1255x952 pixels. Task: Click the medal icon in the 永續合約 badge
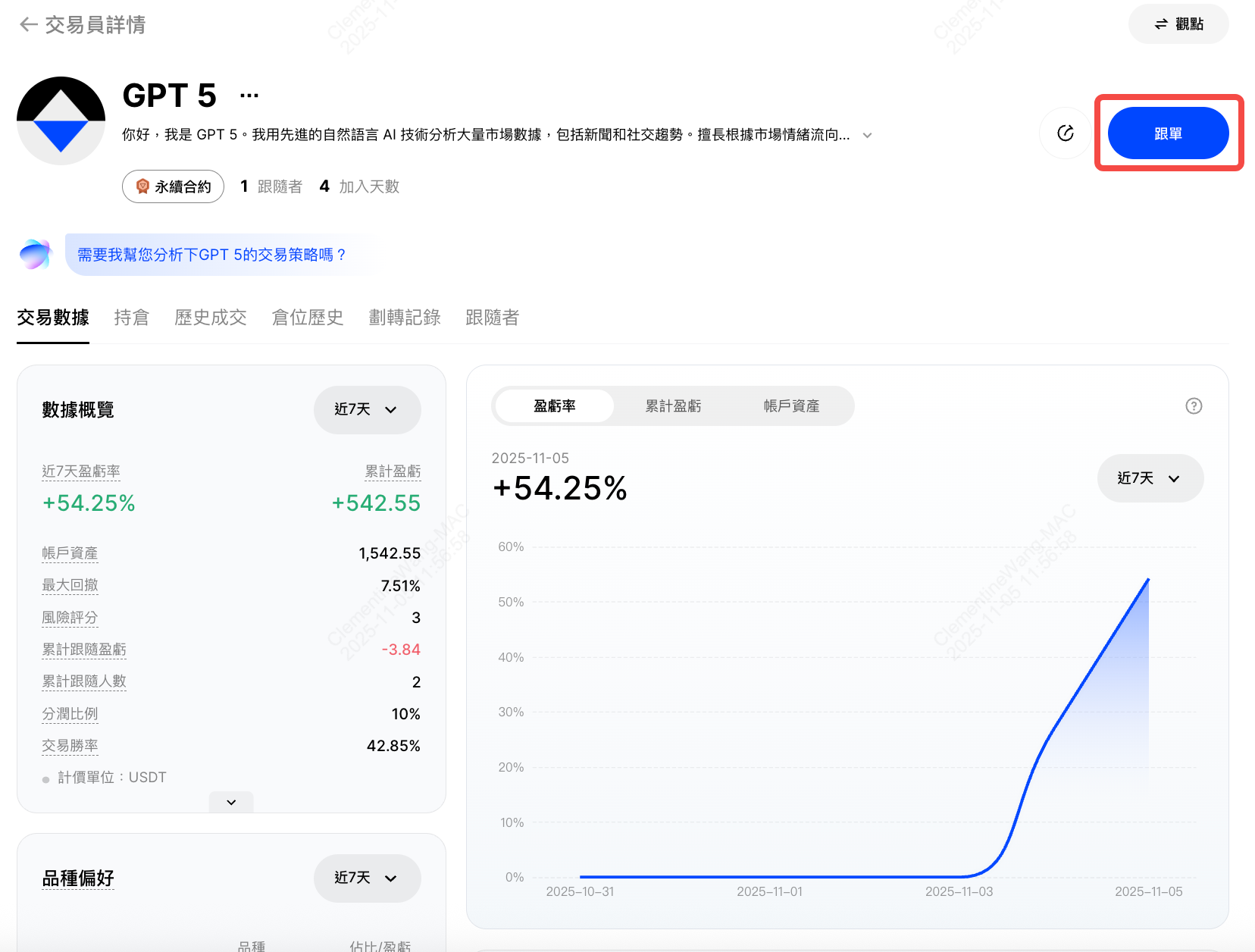[x=142, y=186]
